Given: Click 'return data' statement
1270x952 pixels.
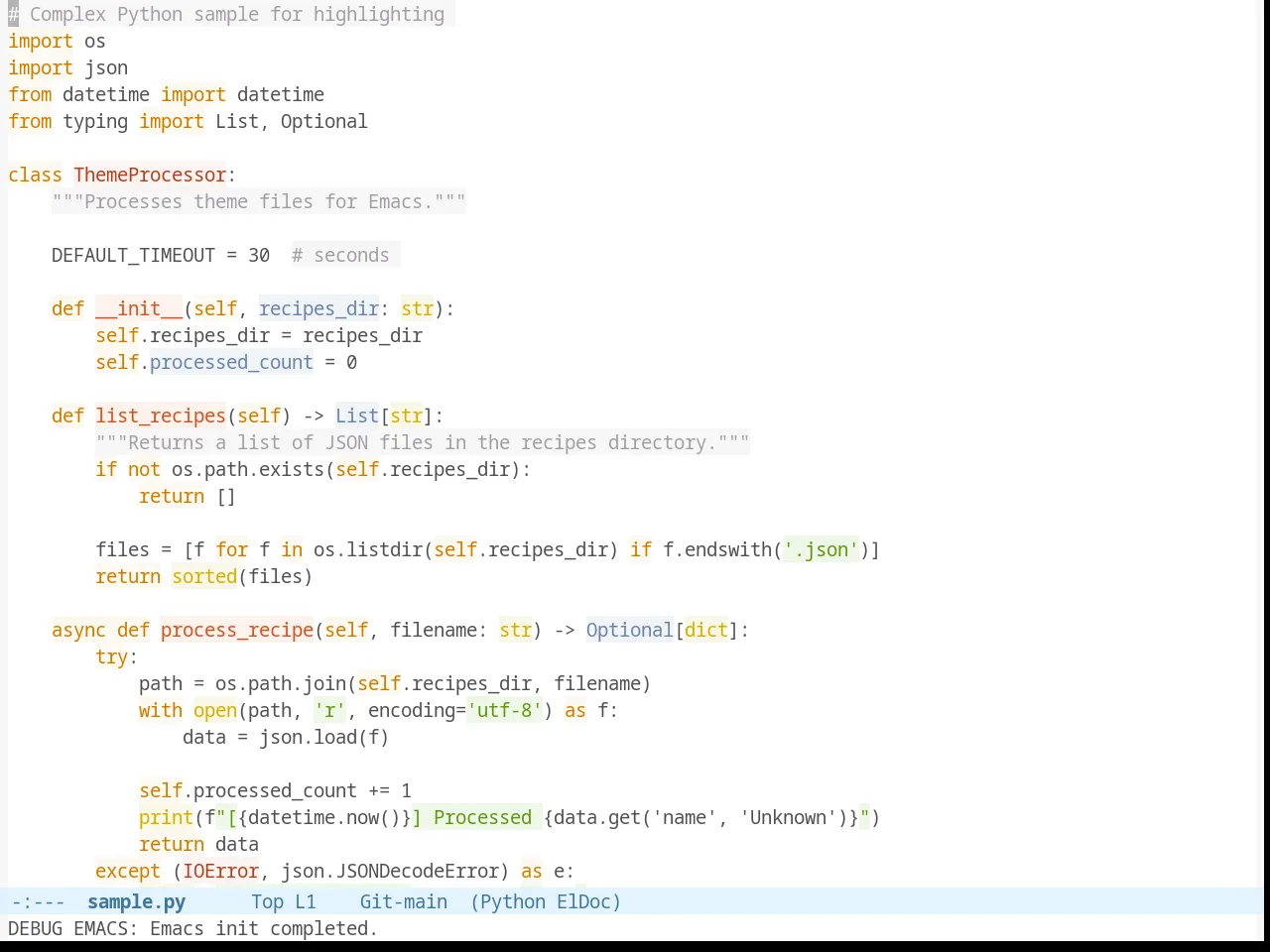Looking at the screenshot, I should pyautogui.click(x=198, y=844).
